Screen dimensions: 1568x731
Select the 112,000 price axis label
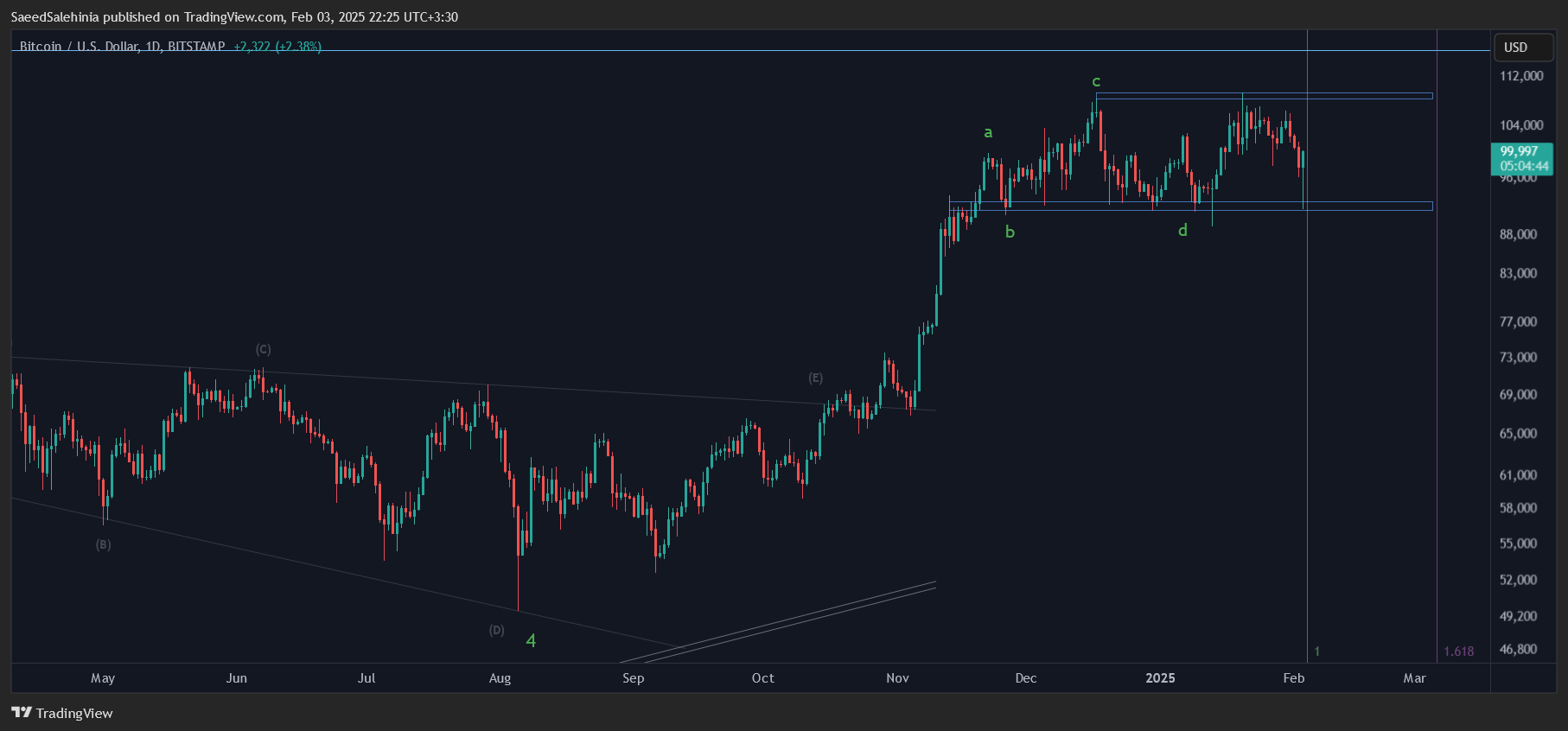(1521, 76)
